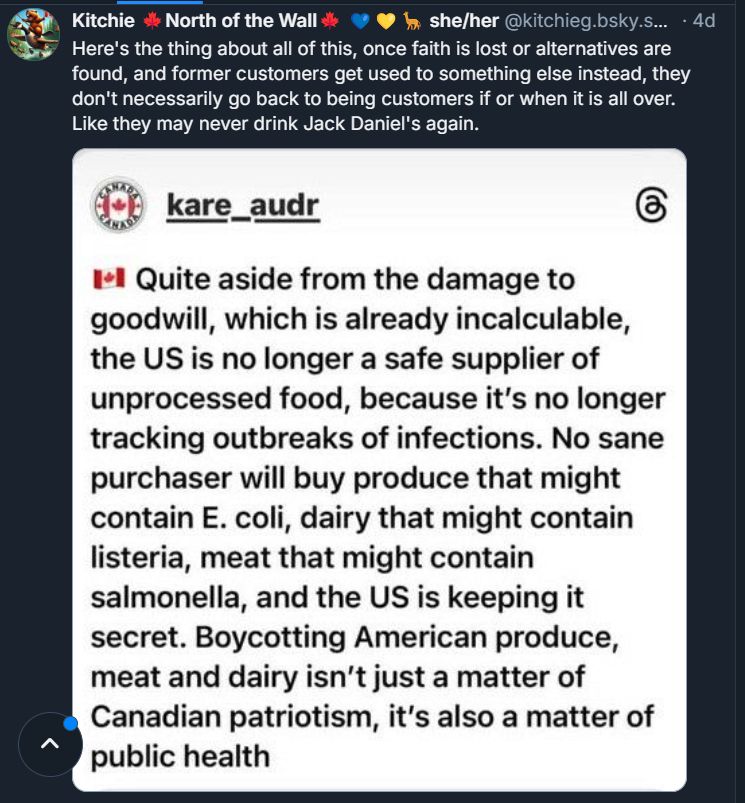Open the post's 4d timestamp
This screenshot has height=803, width=745.
click(x=704, y=21)
